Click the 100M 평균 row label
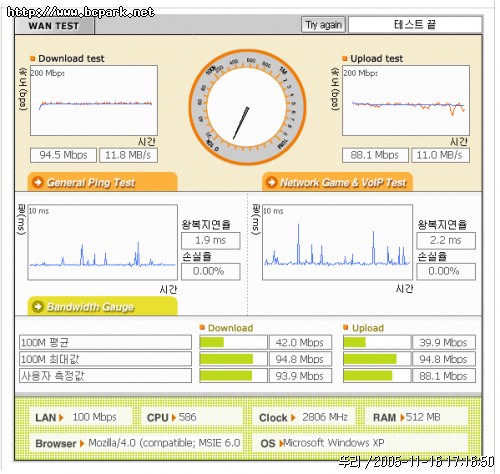 point(105,342)
